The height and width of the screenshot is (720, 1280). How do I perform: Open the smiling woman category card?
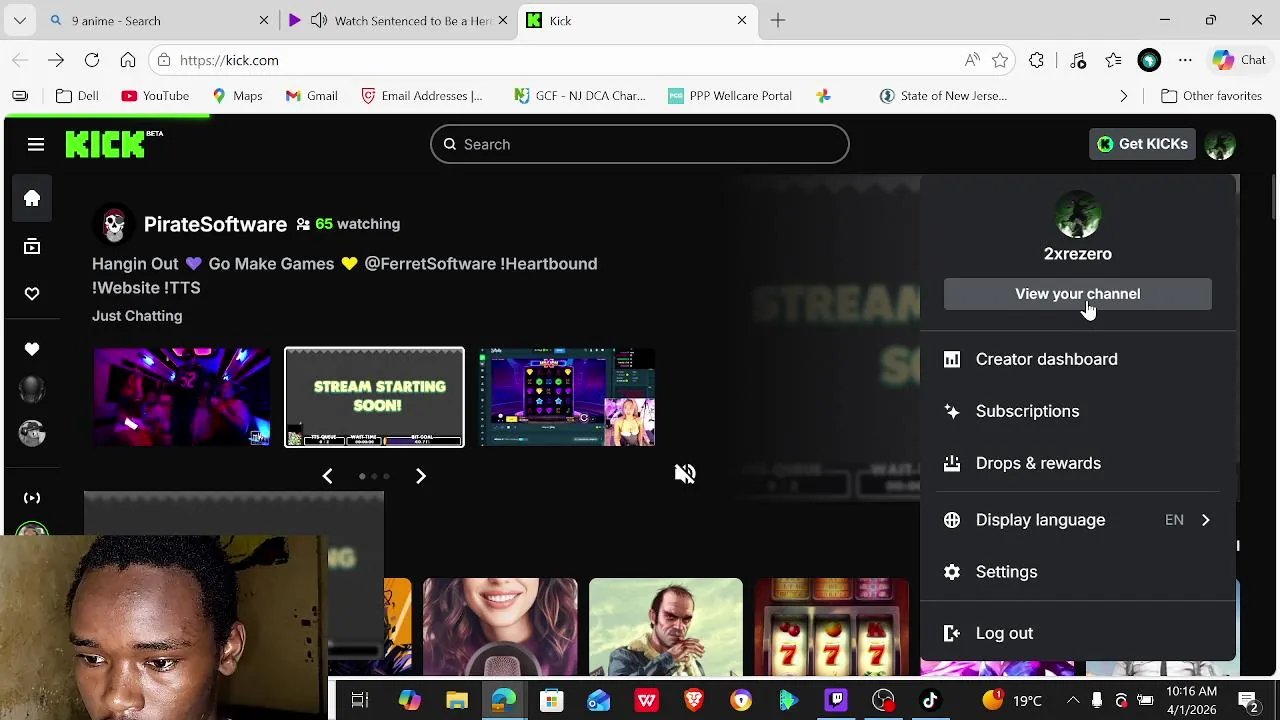pos(500,627)
